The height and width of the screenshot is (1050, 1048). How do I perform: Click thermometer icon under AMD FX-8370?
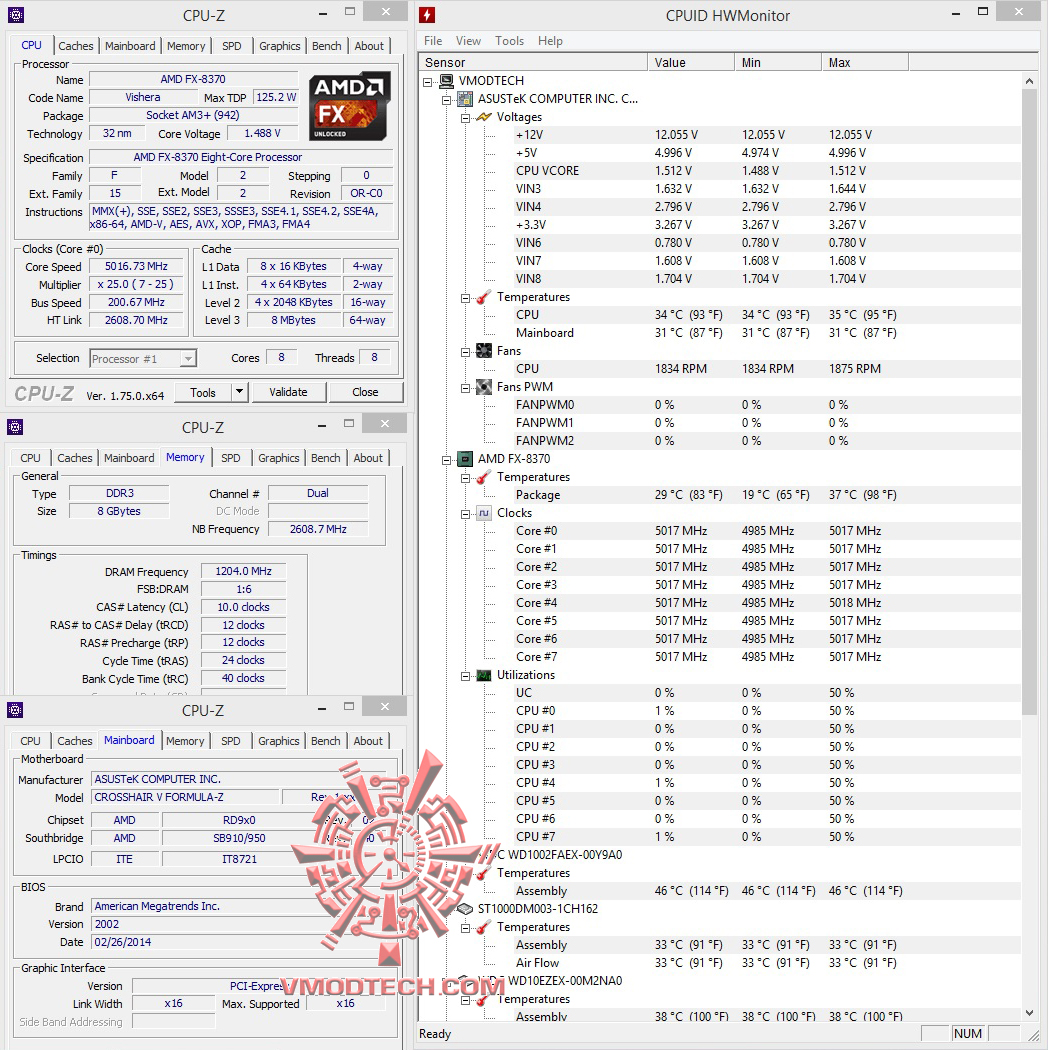(x=484, y=477)
